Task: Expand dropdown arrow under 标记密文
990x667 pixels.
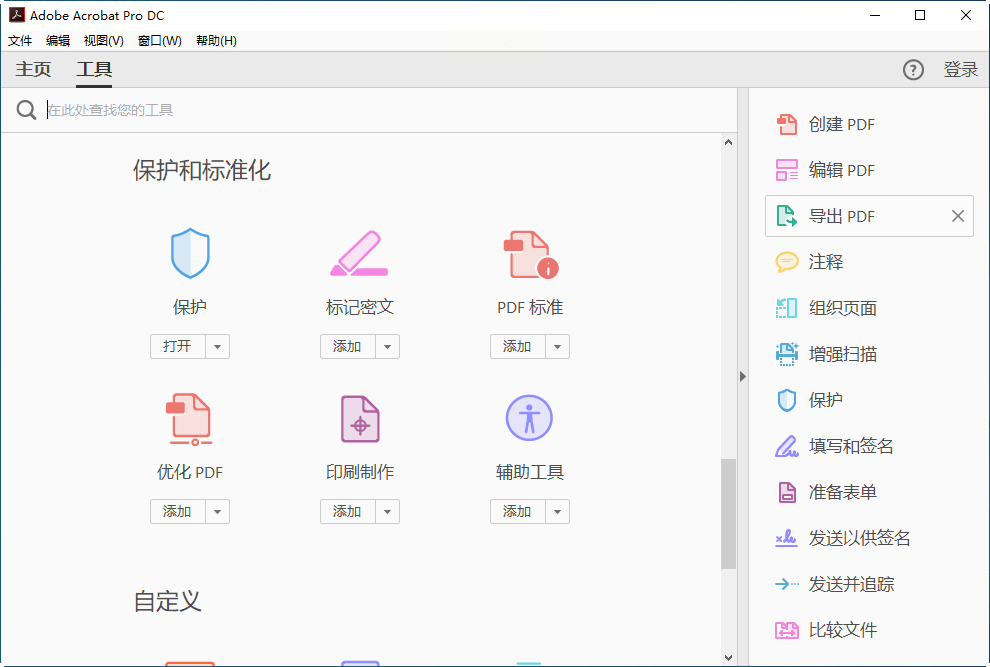Action: (x=388, y=347)
